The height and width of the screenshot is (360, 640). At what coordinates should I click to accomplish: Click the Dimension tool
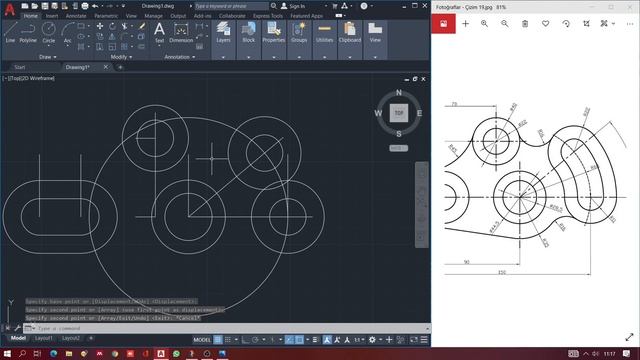[181, 32]
